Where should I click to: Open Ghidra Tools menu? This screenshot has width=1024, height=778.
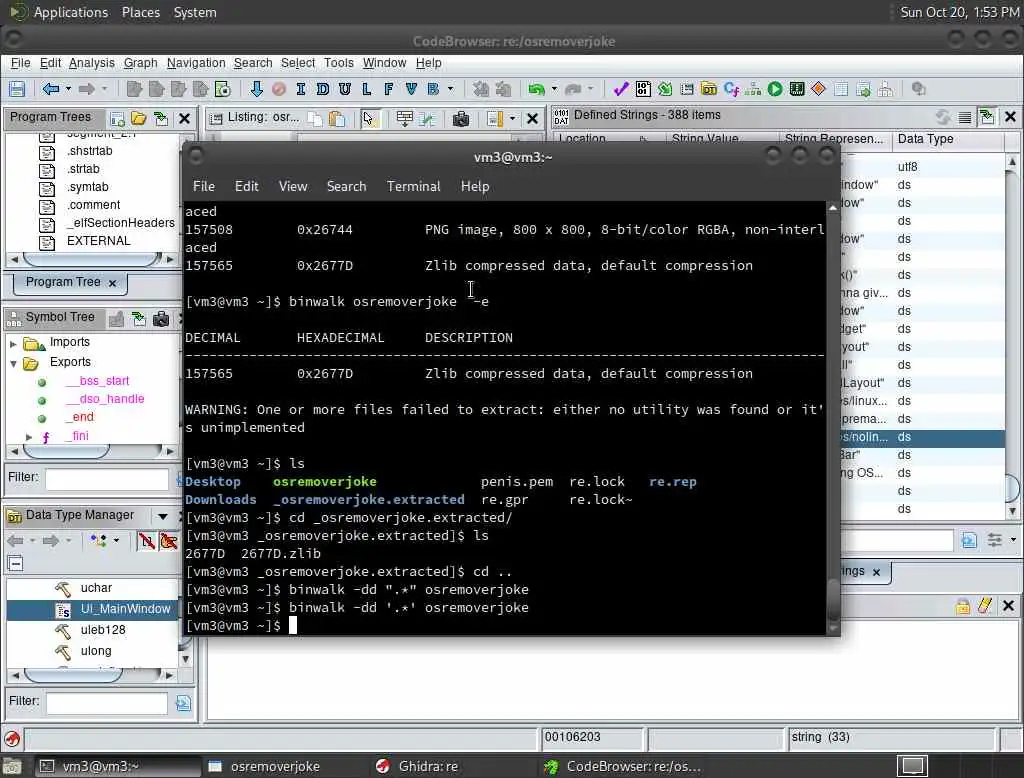click(338, 63)
